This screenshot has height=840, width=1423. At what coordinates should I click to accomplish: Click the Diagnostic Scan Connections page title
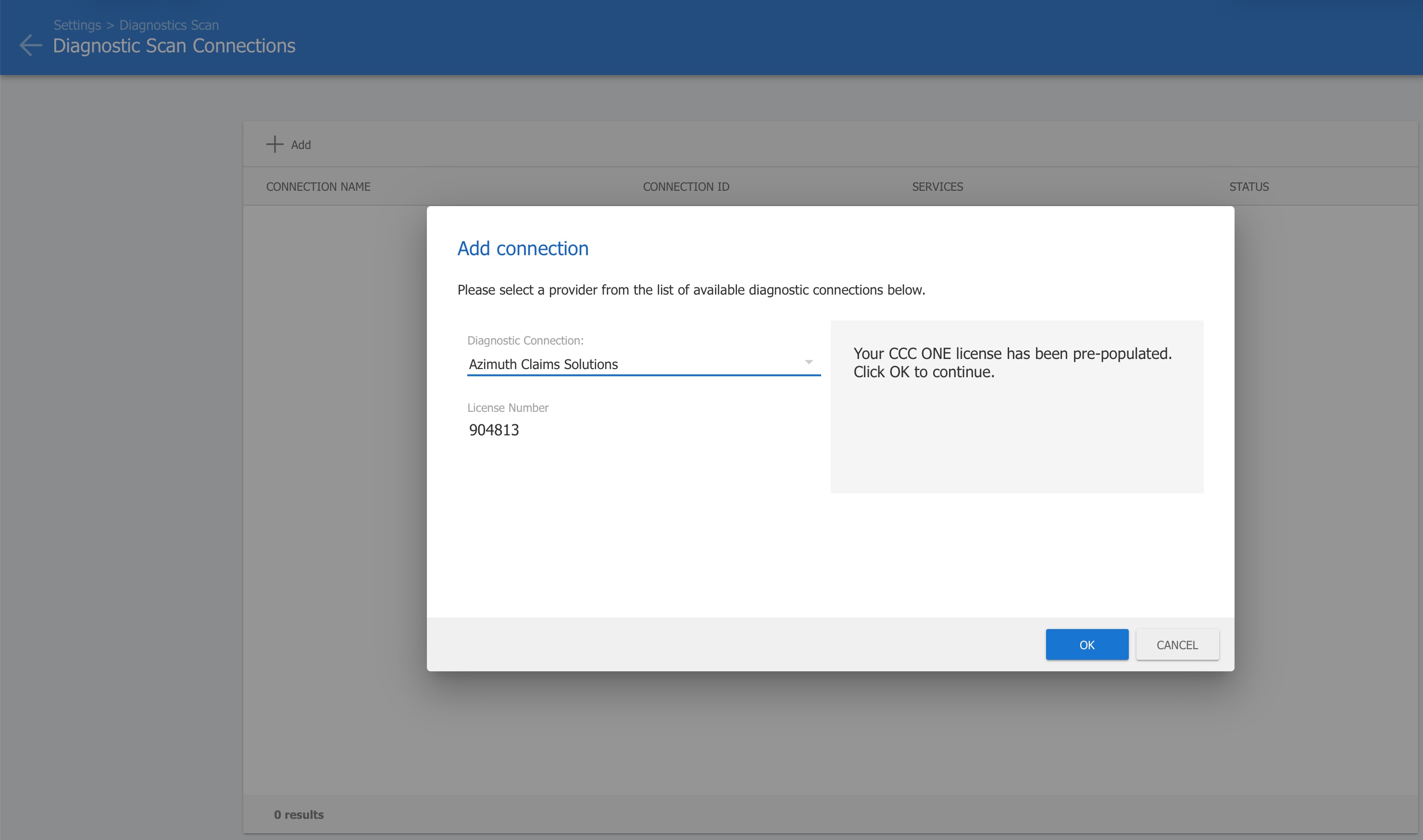(x=174, y=46)
